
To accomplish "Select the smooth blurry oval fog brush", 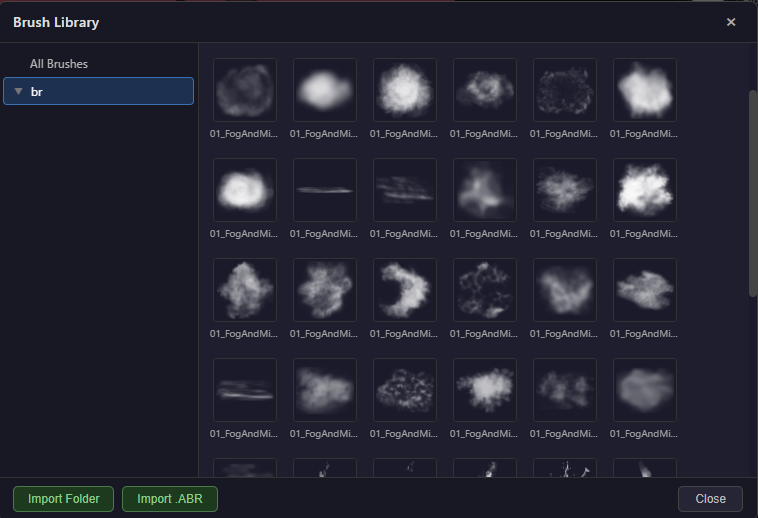I will pos(325,90).
